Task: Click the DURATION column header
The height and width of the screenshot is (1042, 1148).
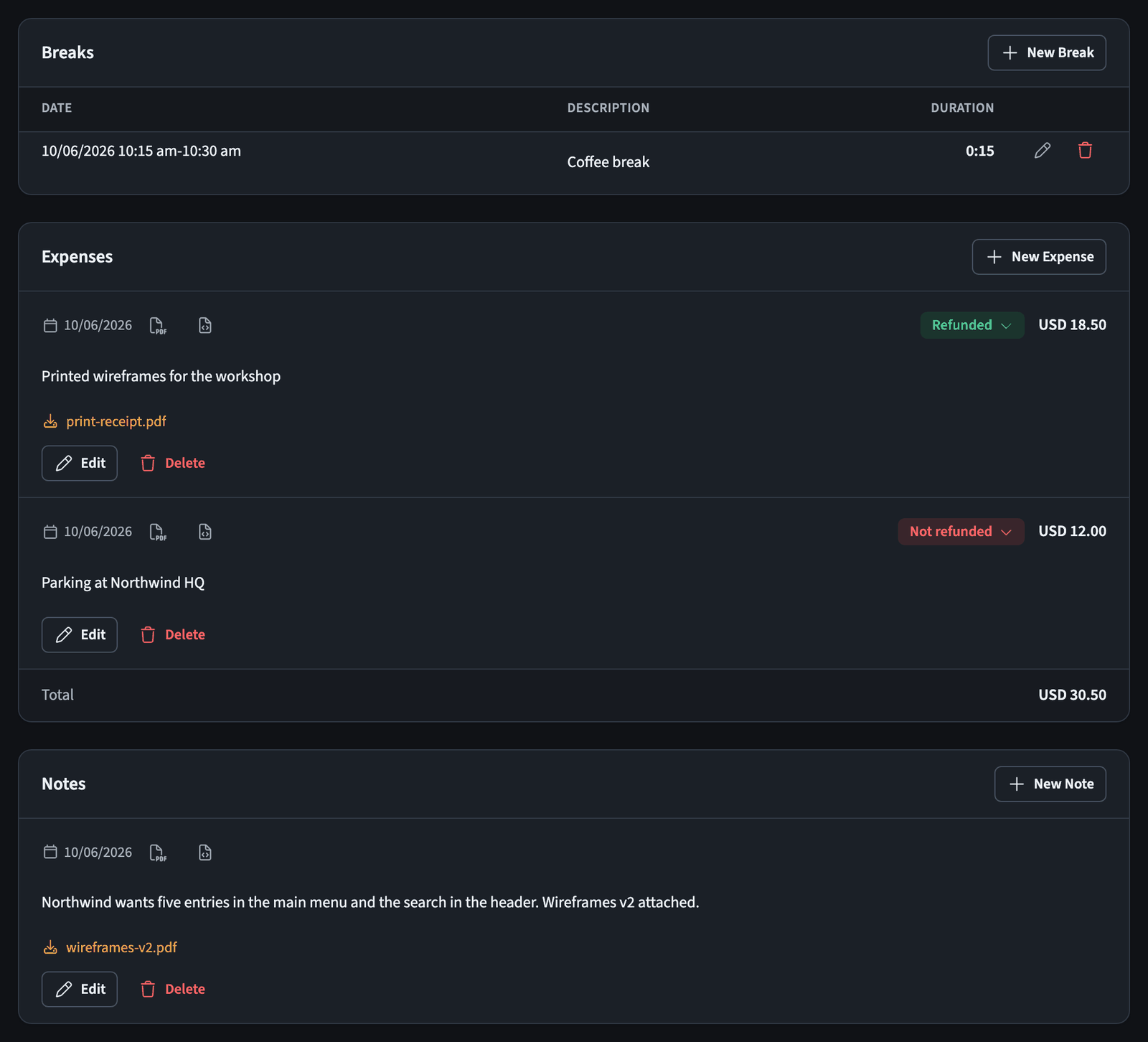Action: tap(962, 108)
